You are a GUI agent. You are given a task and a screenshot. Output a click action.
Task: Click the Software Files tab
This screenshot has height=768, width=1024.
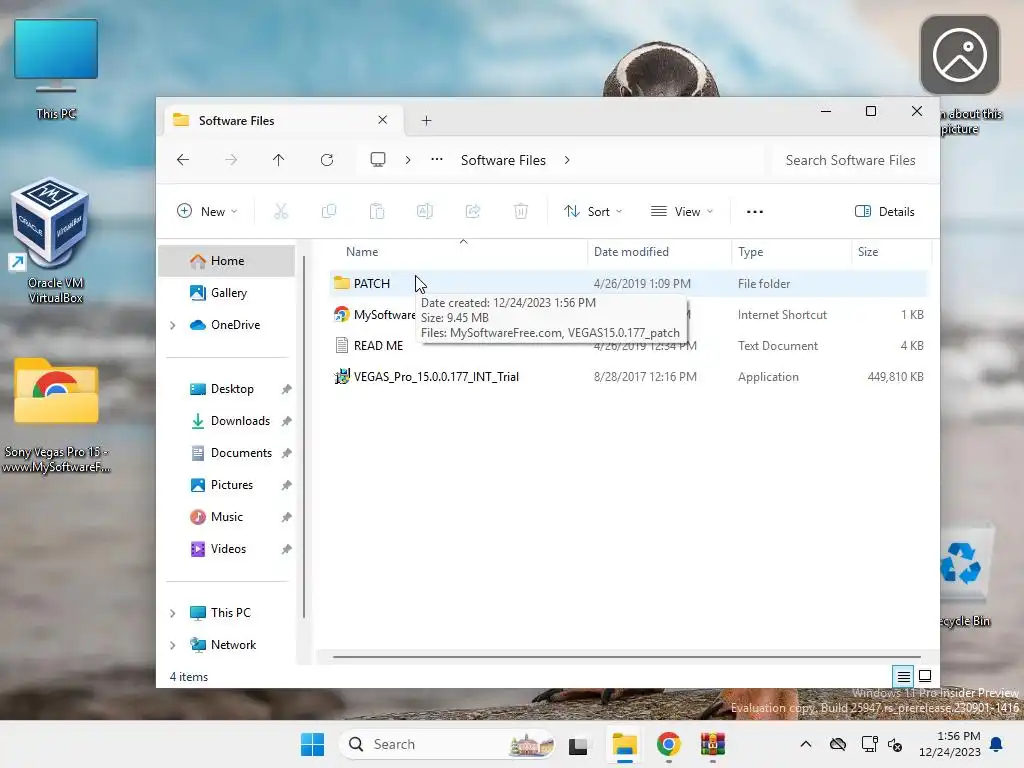281,120
